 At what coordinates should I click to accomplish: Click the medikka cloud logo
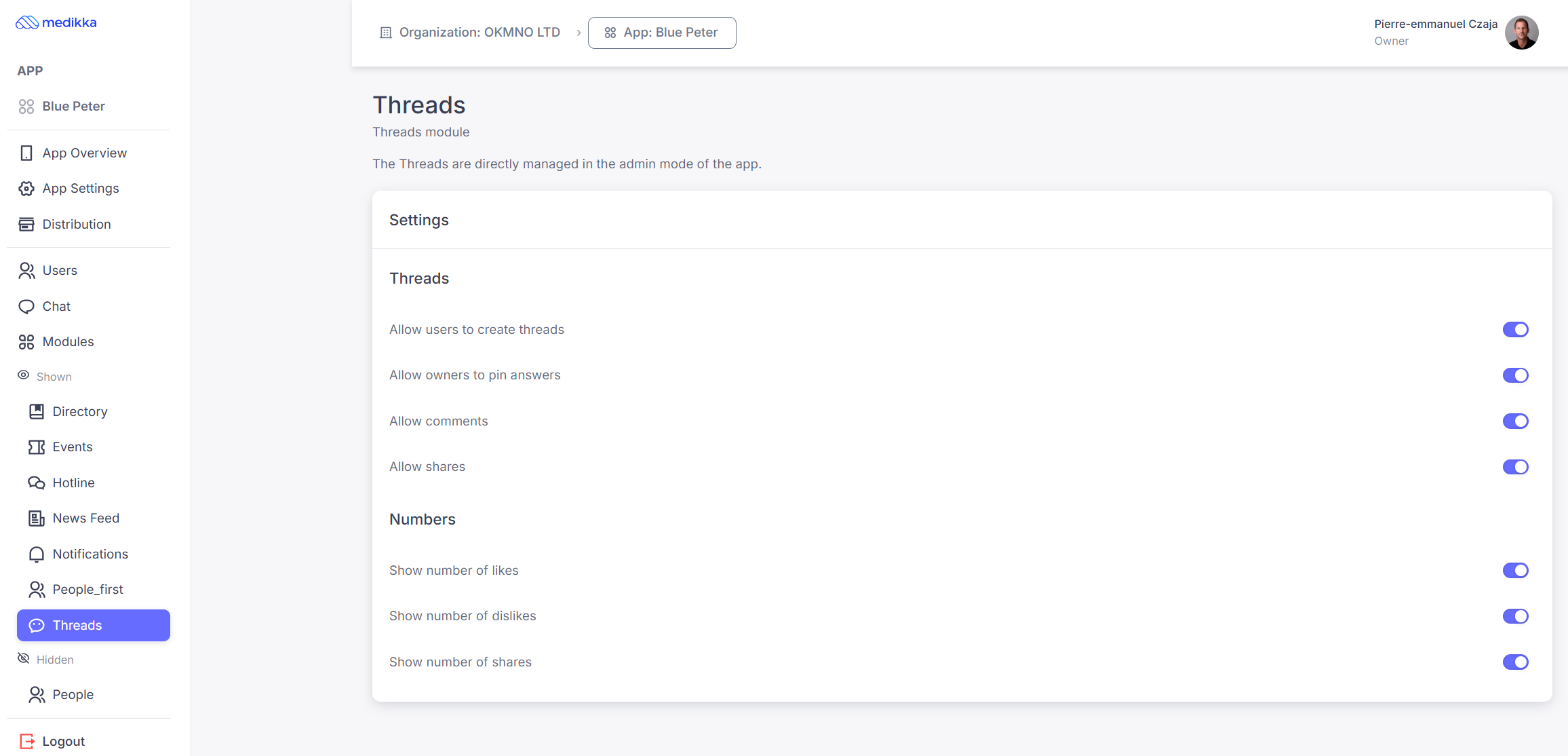[x=27, y=23]
